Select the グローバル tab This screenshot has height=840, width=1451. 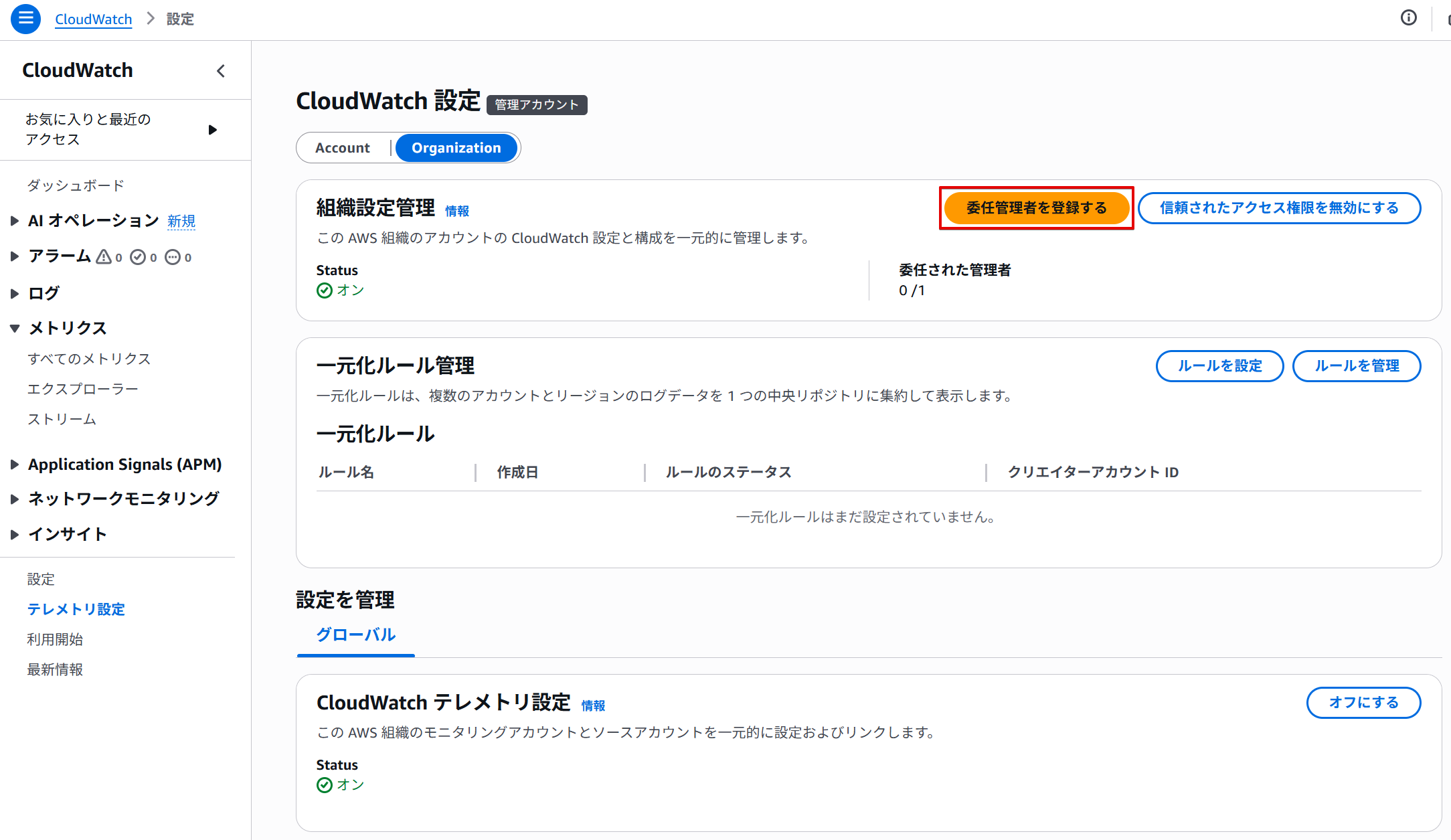(355, 635)
